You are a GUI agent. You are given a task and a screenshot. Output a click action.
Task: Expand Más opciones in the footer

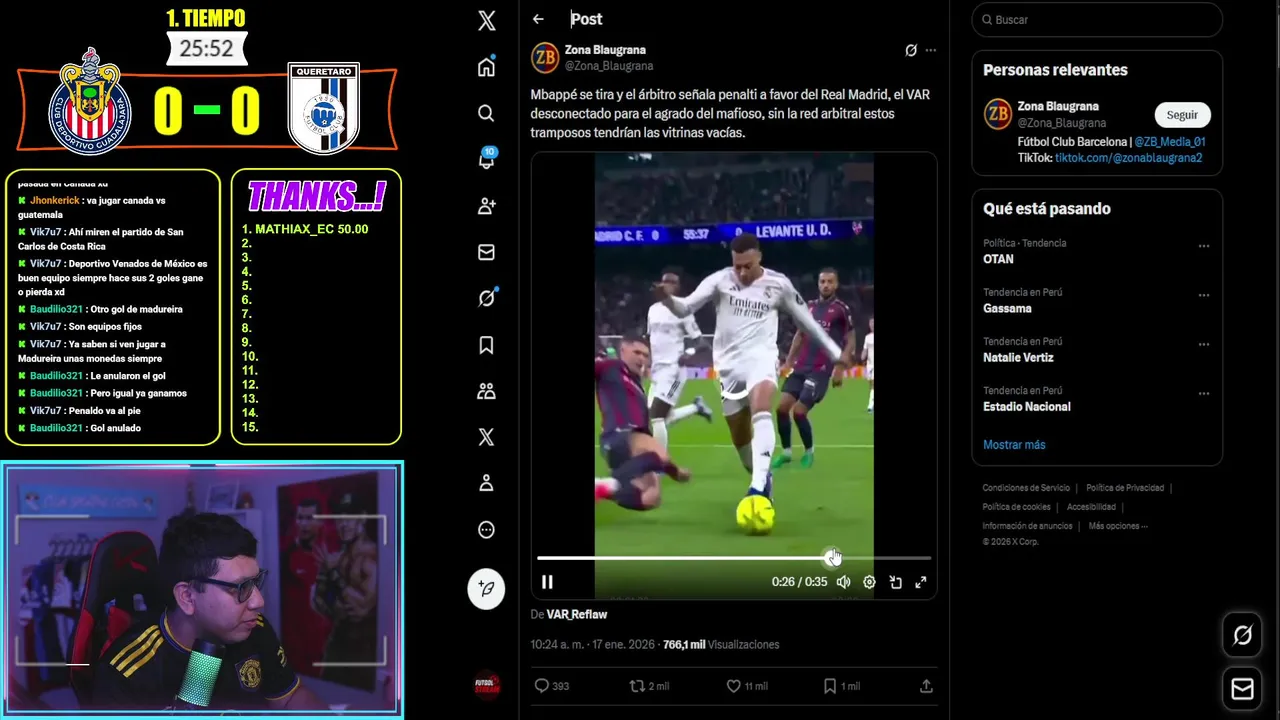pos(1118,526)
